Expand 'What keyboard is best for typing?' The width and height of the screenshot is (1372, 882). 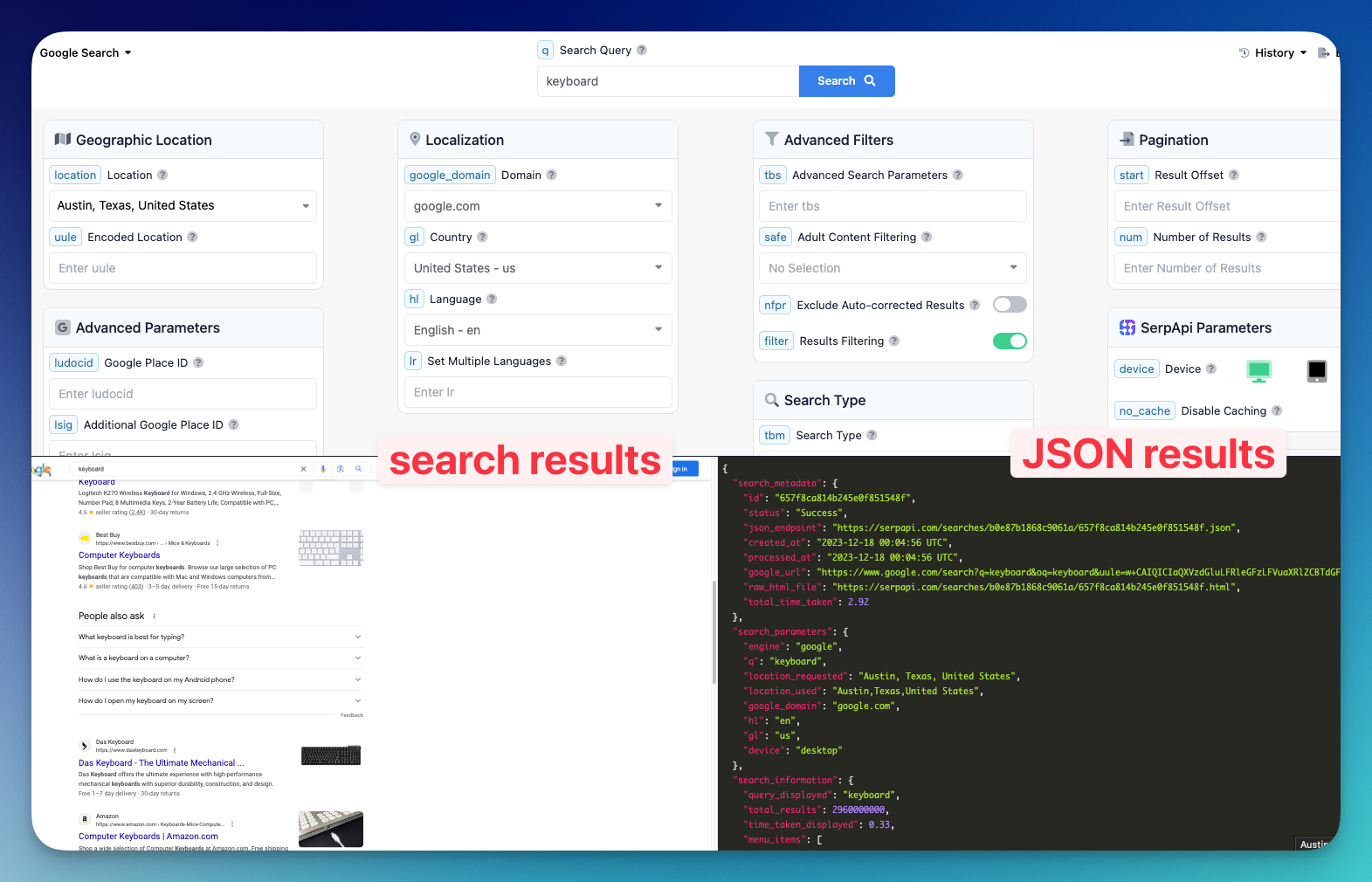[220, 637]
